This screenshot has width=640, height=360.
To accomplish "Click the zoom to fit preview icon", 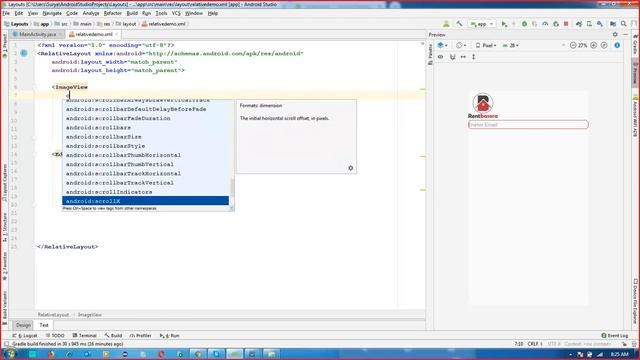I will (604, 45).
